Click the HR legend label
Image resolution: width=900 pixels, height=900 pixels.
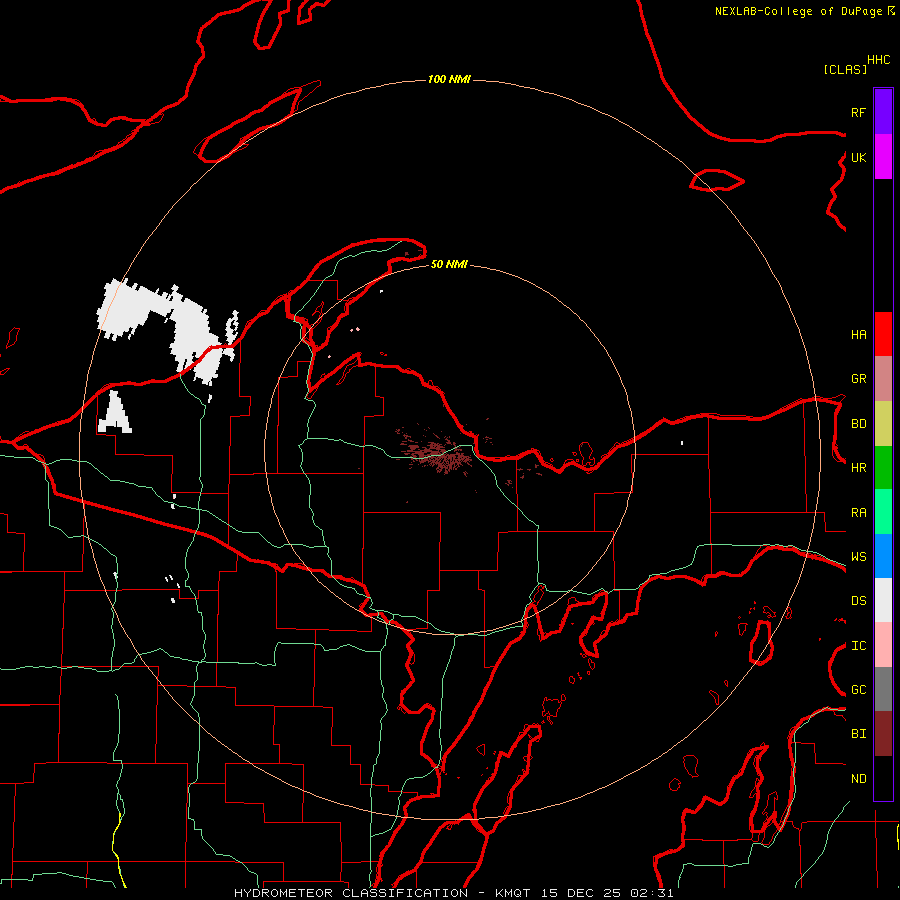(x=858, y=468)
